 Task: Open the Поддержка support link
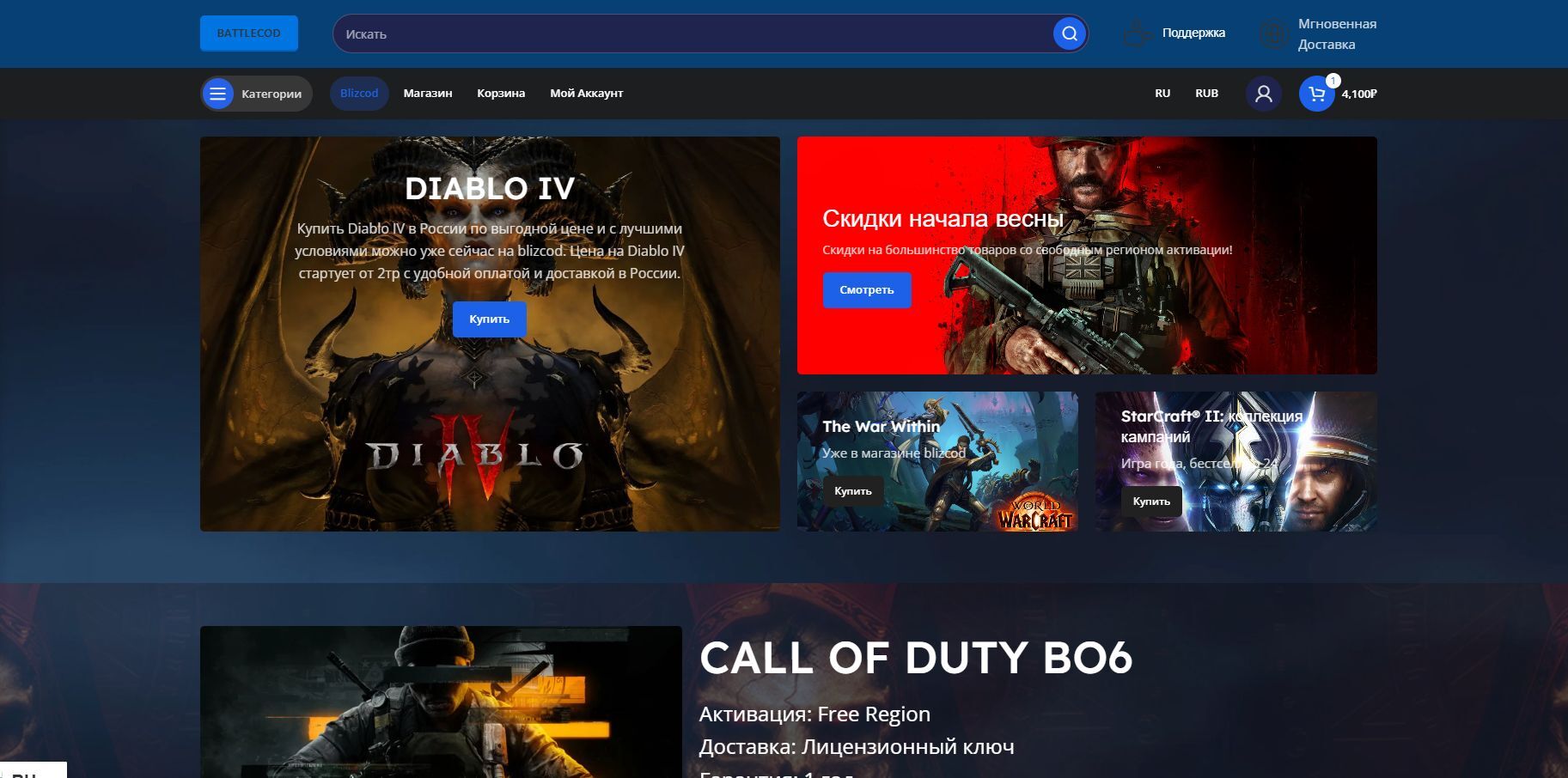point(1193,33)
